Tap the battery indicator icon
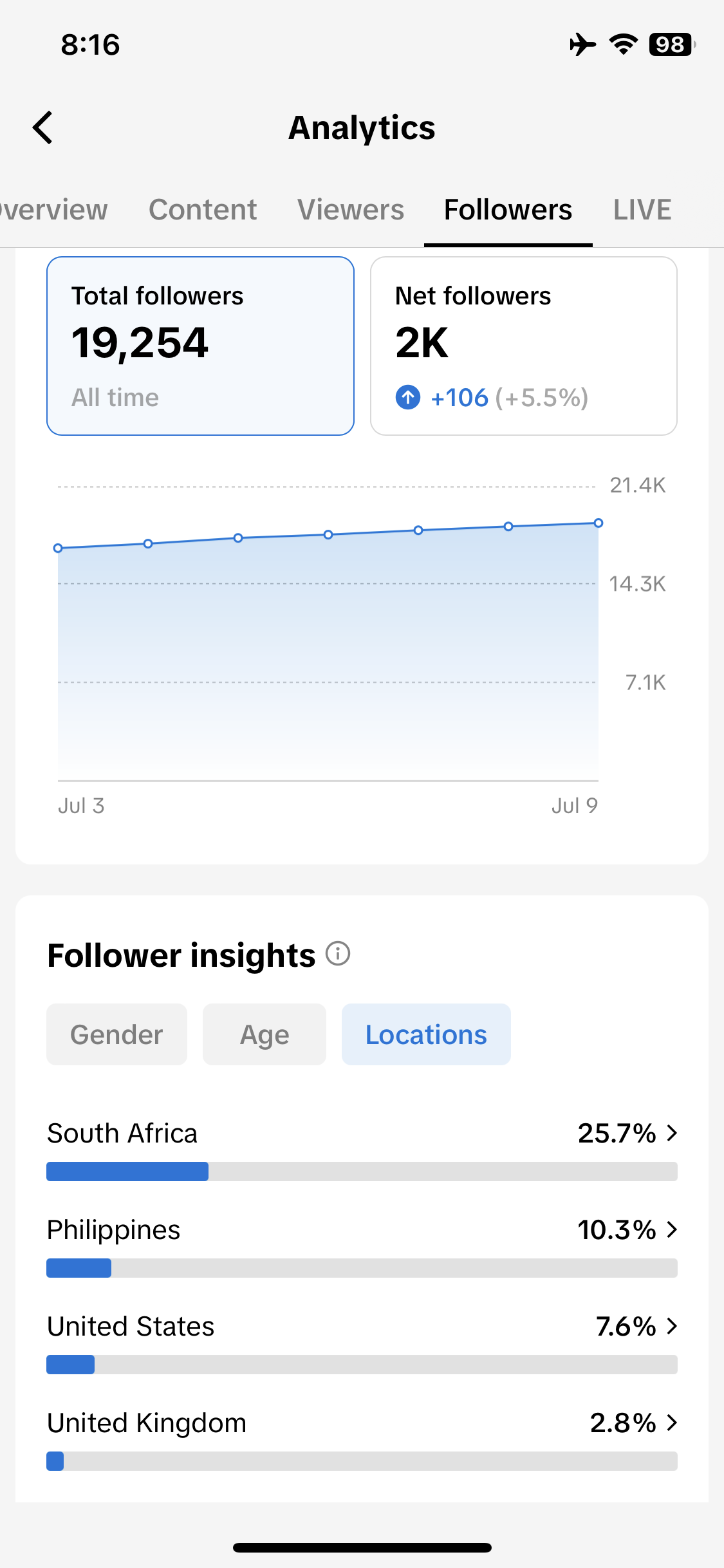This screenshot has height=1568, width=724. pos(672,44)
